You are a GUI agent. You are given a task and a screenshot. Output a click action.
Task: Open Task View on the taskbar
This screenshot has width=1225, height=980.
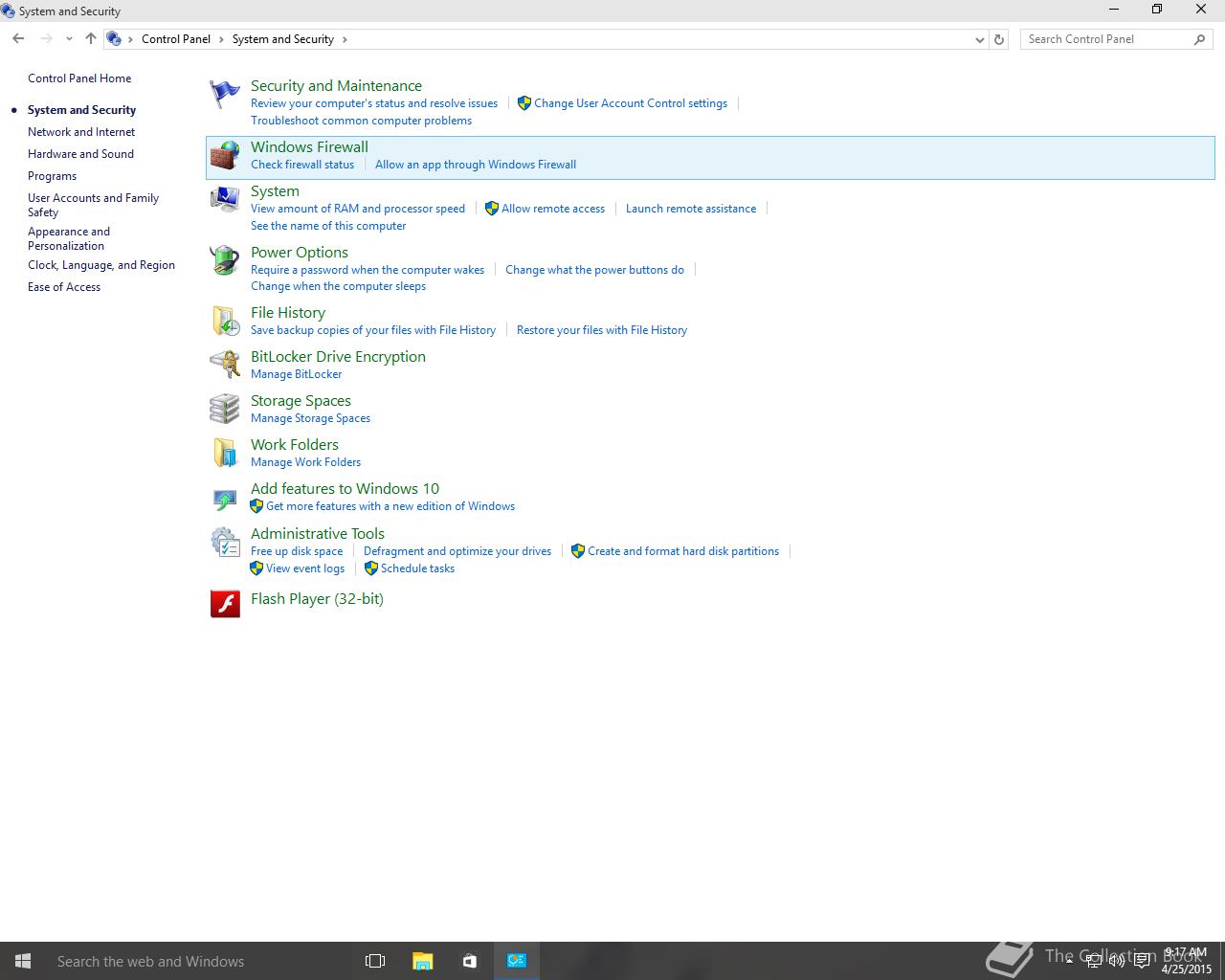375,961
